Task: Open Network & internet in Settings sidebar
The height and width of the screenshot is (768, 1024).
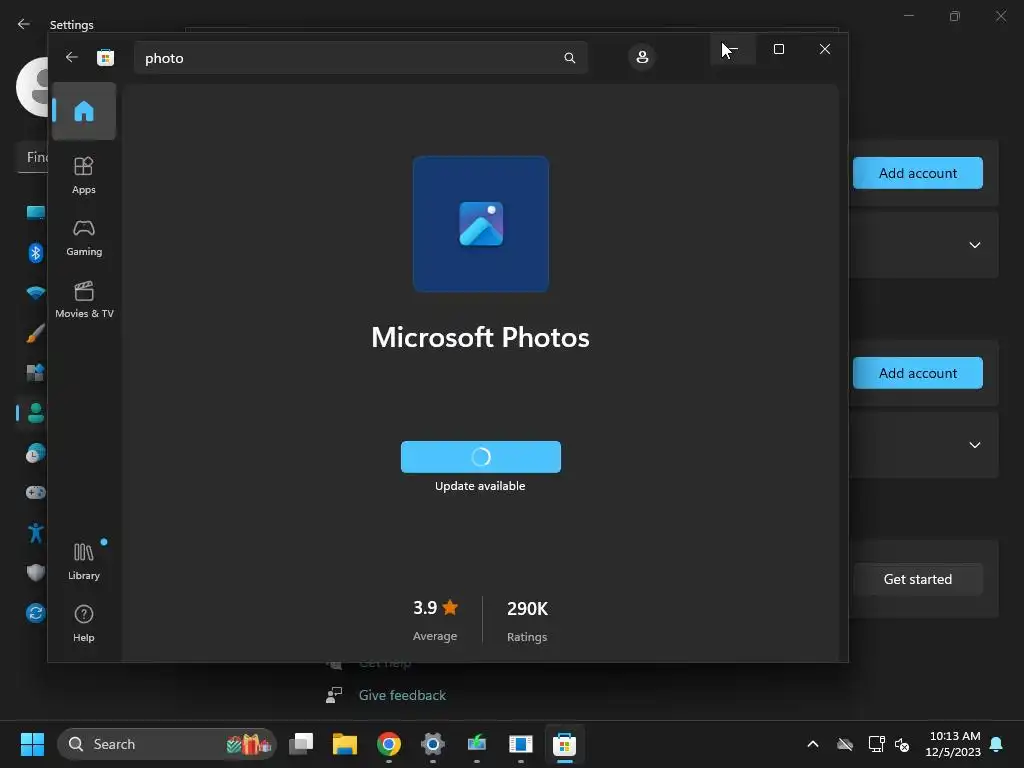Action: [35, 293]
